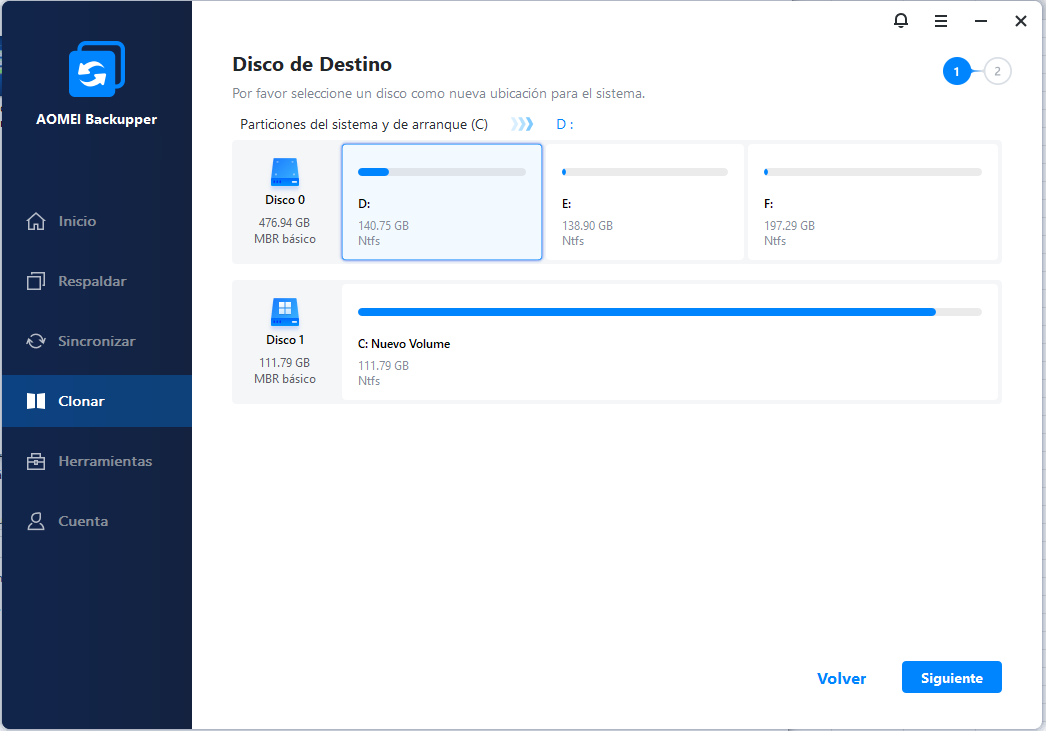Select partition D: 140.75 GB
The width and height of the screenshot is (1046, 731).
tap(442, 201)
